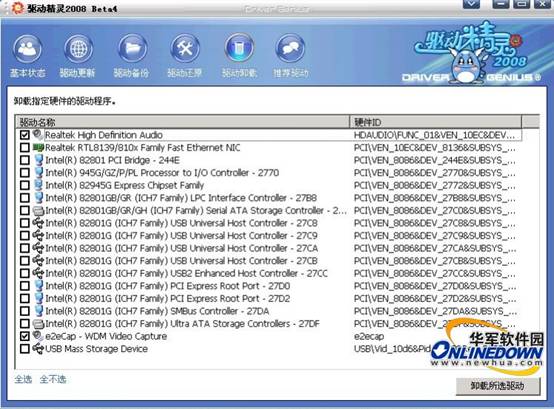Open the 基本状态 basic status icon
The image size is (554, 409).
tap(27, 49)
